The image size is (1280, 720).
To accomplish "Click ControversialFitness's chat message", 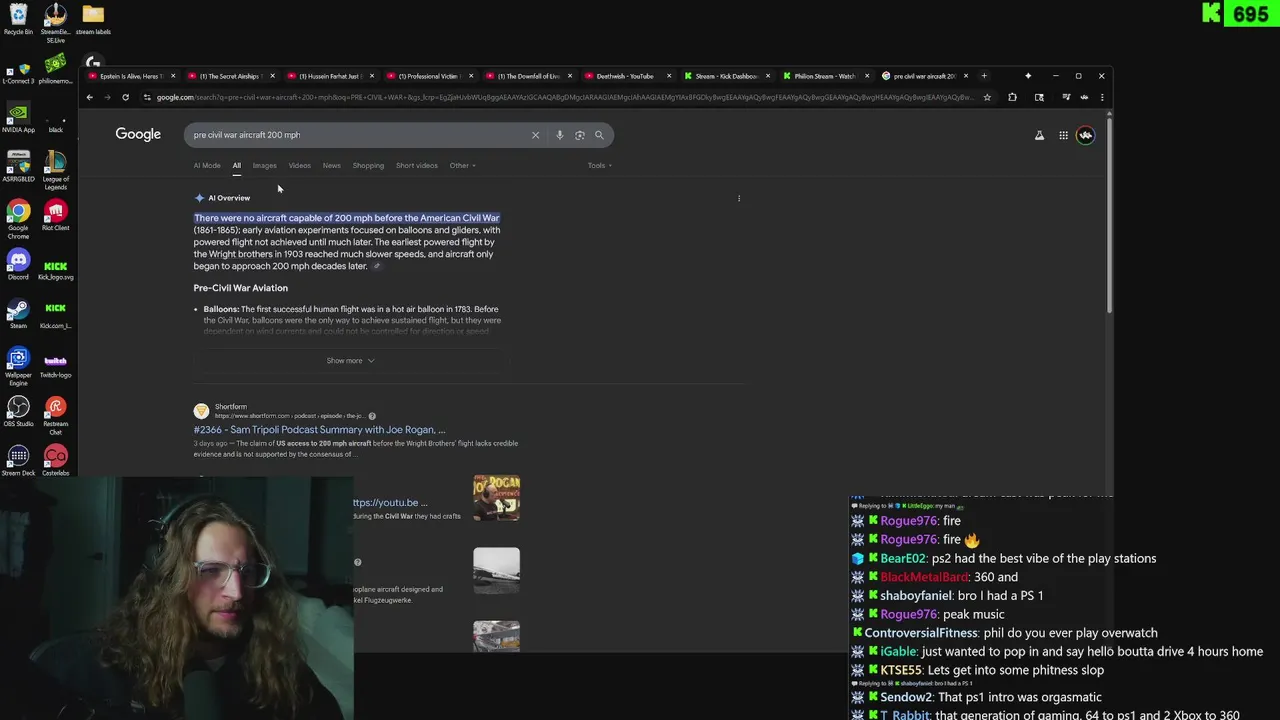I will coord(1005,633).
